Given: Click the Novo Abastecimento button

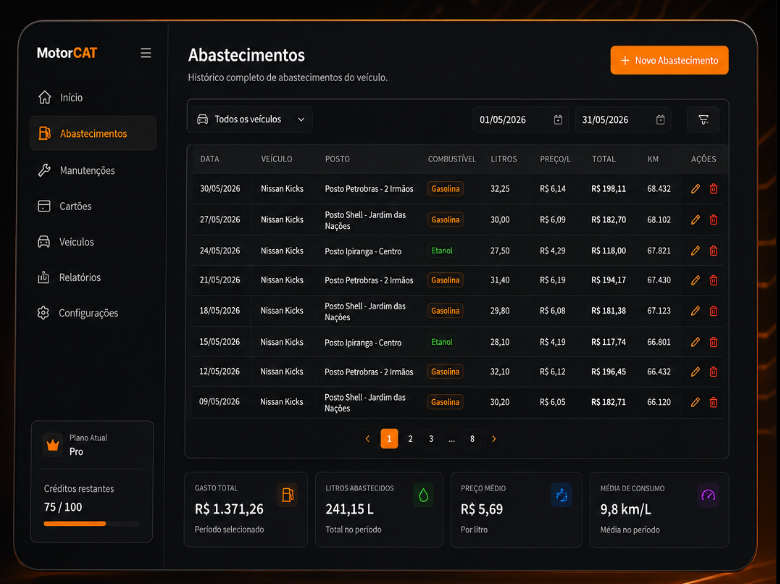Looking at the screenshot, I should tap(670, 60).
